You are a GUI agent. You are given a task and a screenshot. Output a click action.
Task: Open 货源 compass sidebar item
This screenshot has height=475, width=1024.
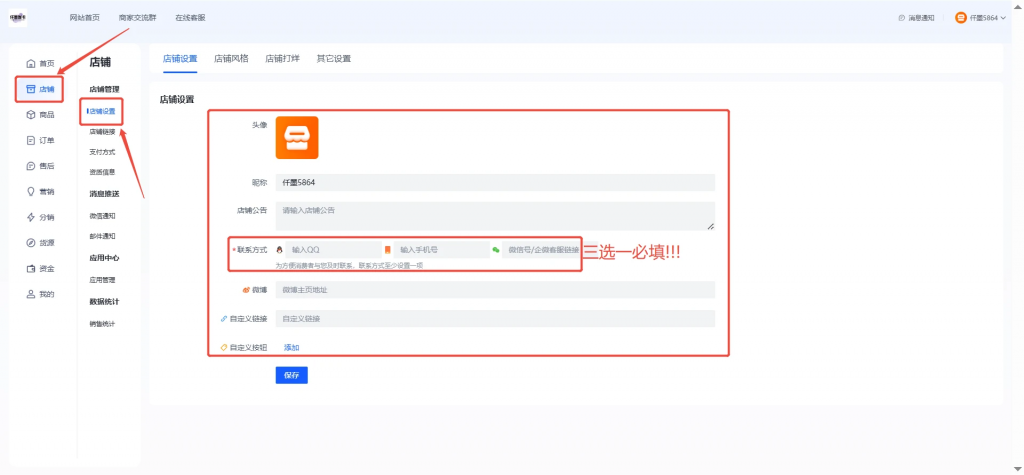point(40,242)
